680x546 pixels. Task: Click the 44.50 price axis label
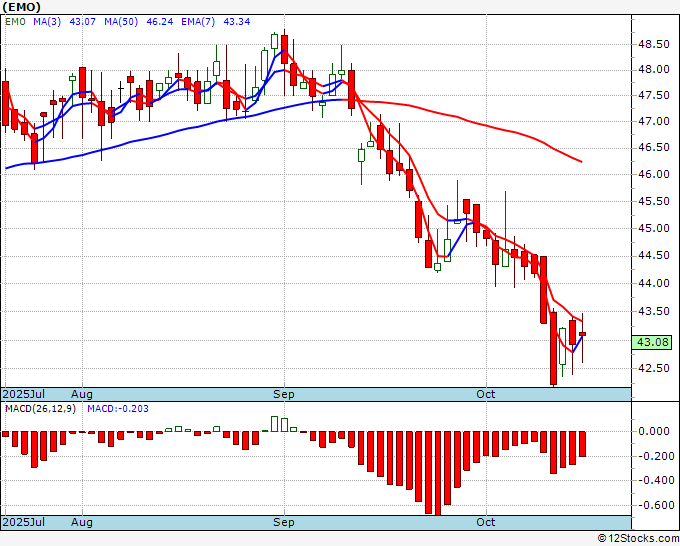pyautogui.click(x=654, y=256)
